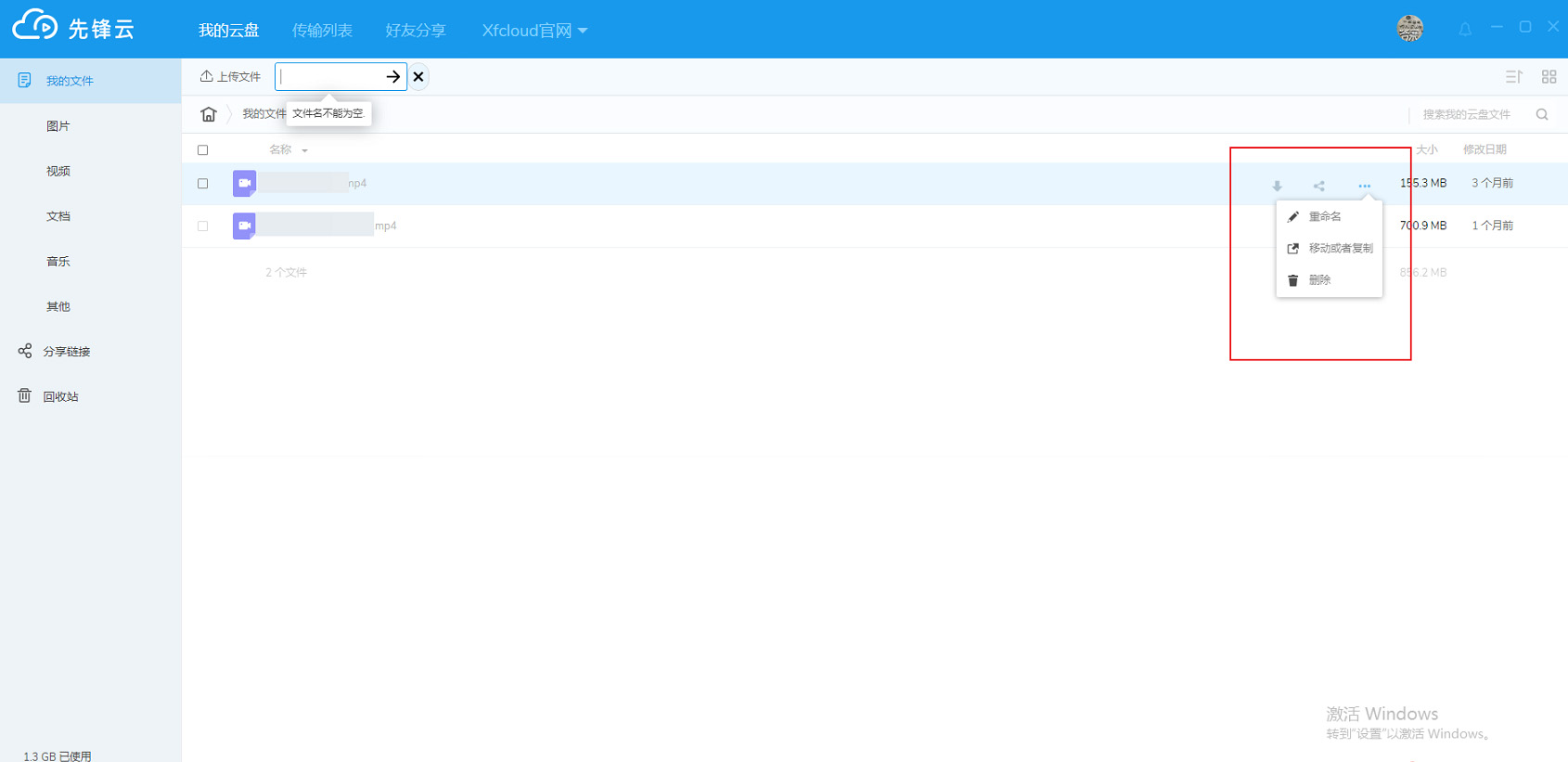Confirm the new name with arrow button

tap(393, 77)
